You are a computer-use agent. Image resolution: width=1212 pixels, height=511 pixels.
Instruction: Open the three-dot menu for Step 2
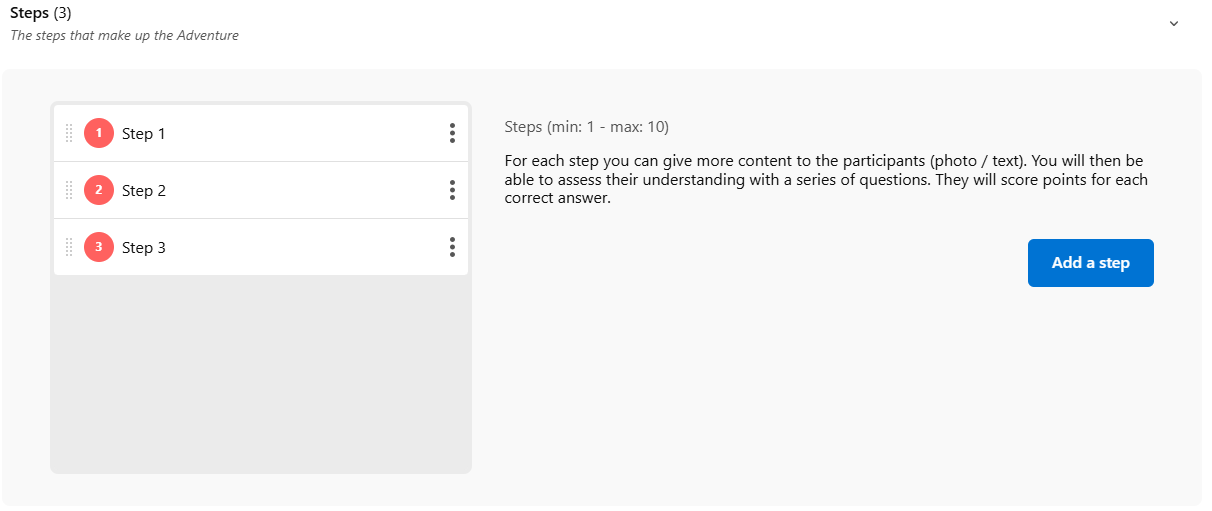click(x=452, y=190)
